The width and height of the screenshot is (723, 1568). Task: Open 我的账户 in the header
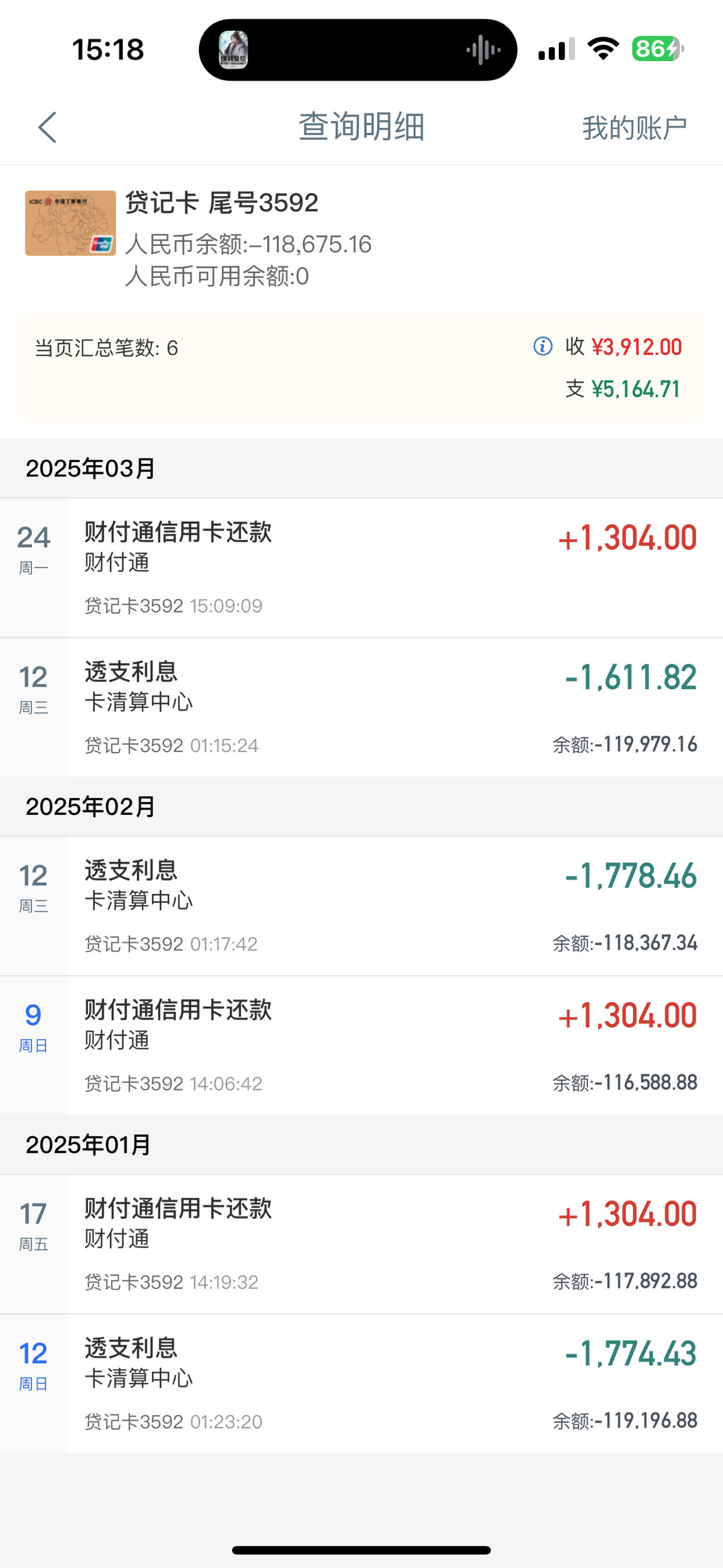click(x=634, y=128)
